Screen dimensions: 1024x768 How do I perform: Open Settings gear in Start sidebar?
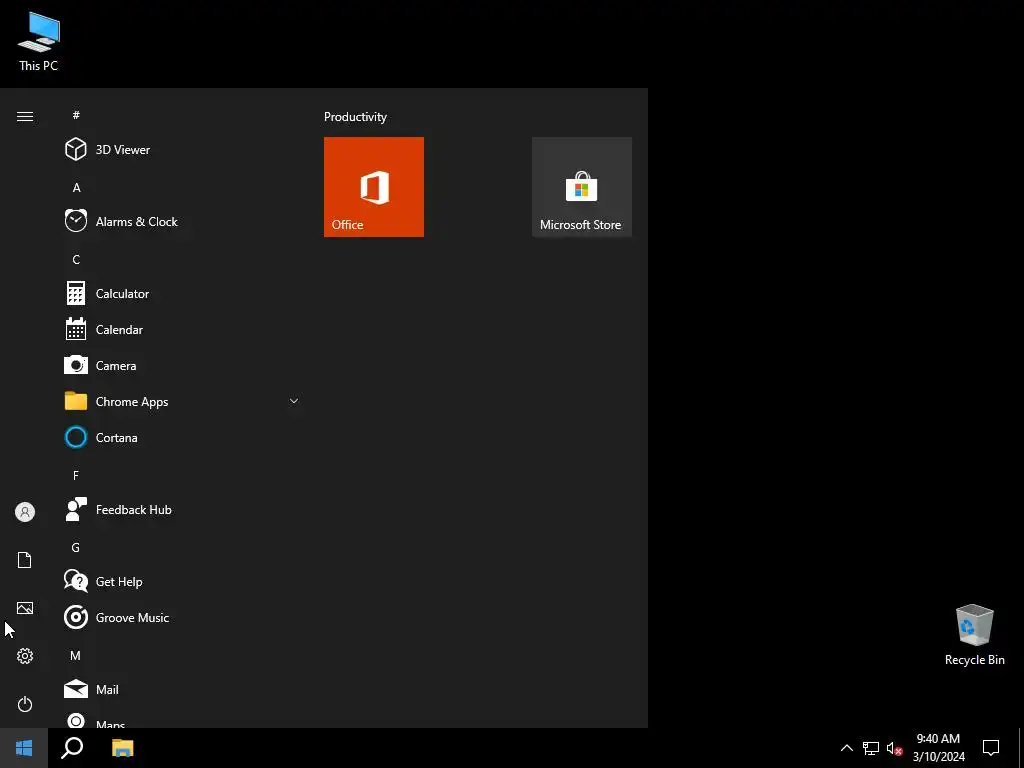click(25, 656)
